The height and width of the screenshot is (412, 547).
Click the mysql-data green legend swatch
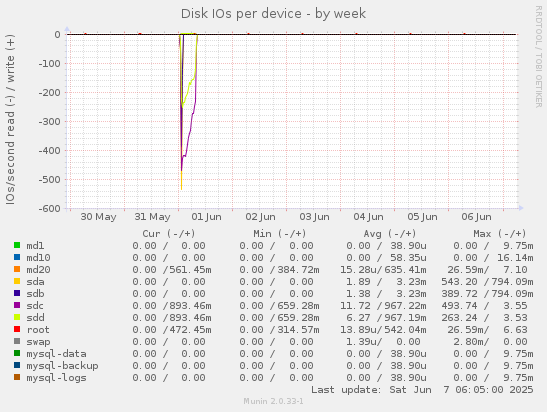(x=17, y=353)
